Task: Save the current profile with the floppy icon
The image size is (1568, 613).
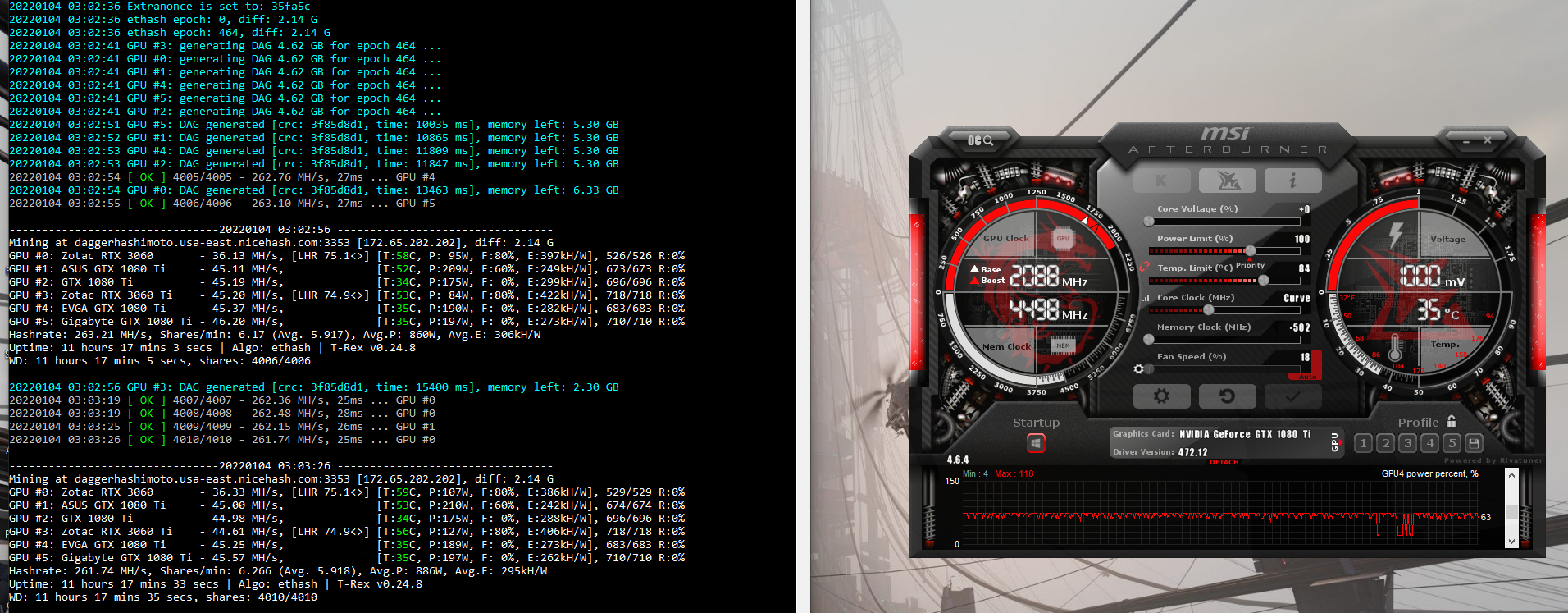Action: coord(1474,443)
